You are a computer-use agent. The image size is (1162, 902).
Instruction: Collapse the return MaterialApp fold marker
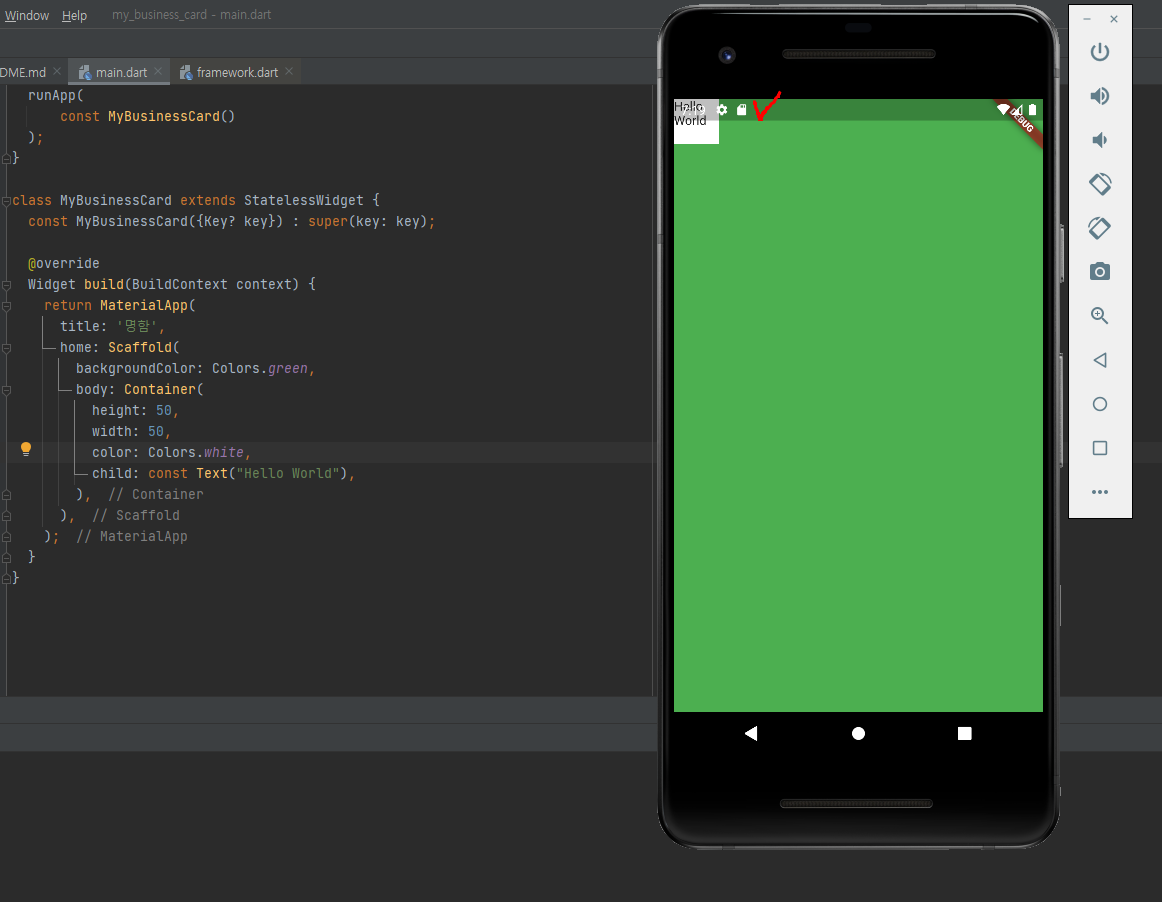tap(6, 305)
